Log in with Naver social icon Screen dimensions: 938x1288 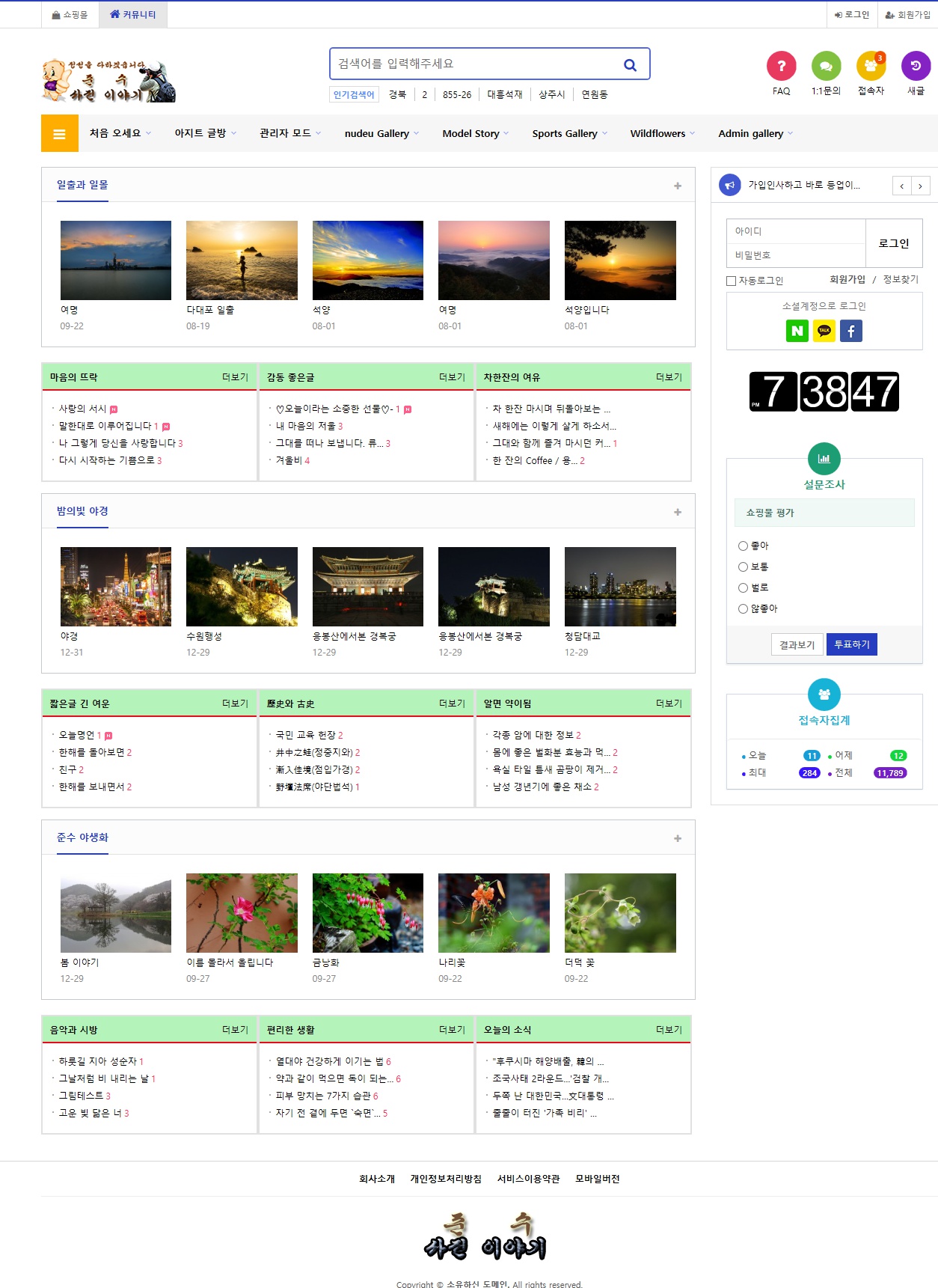point(797,331)
